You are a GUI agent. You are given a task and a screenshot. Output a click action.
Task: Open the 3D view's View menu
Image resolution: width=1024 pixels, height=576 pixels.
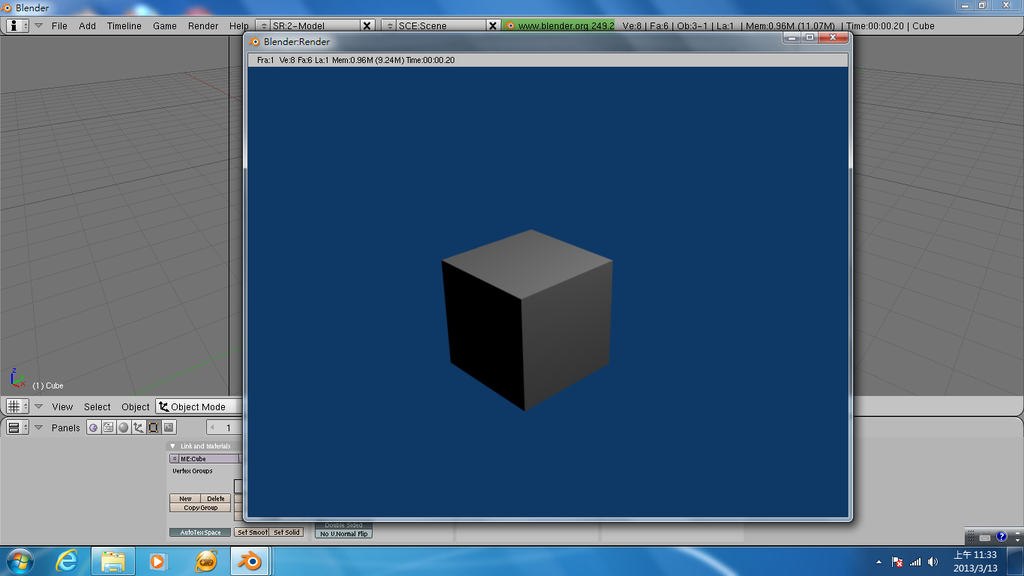(62, 407)
